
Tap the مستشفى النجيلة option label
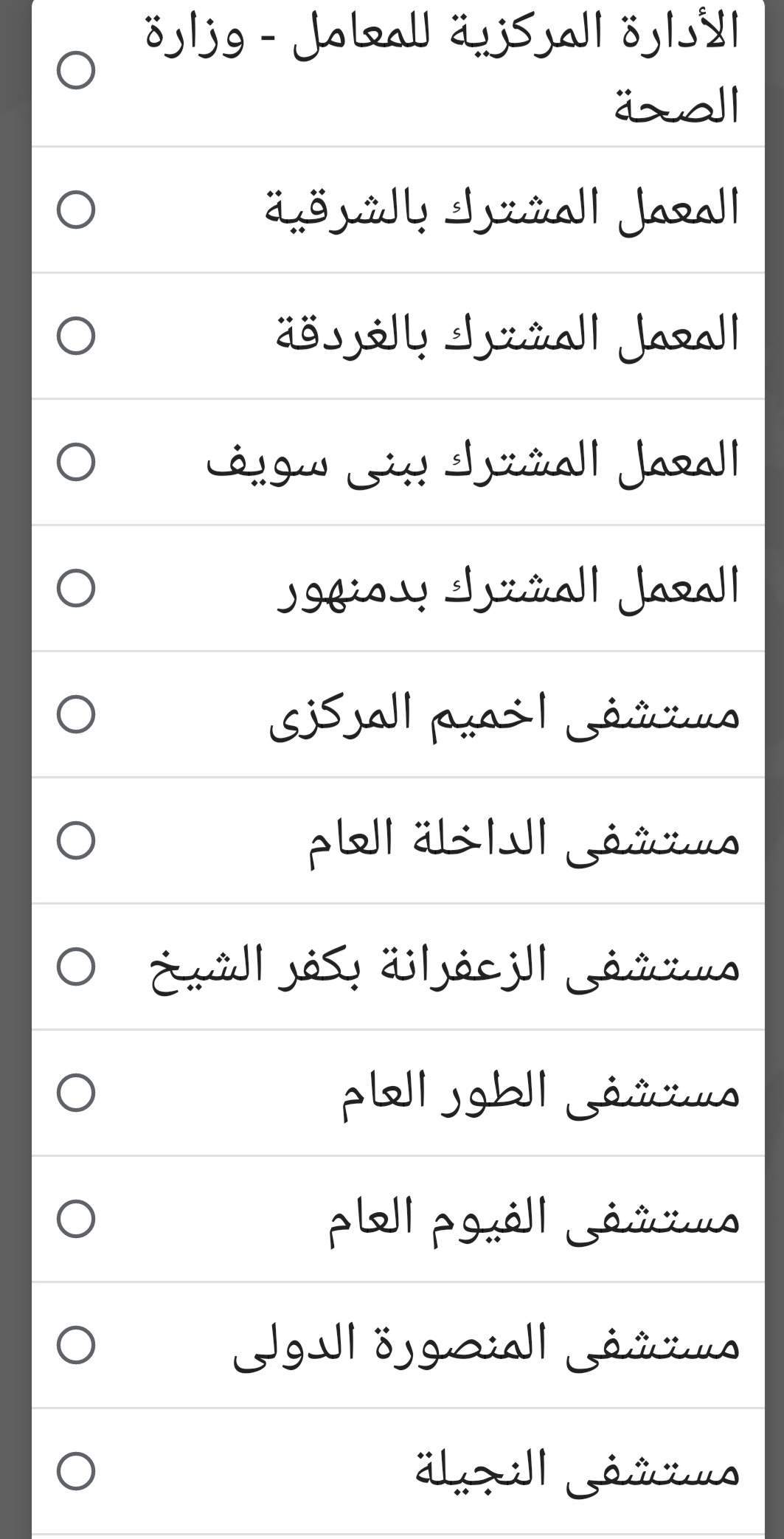577,1471
